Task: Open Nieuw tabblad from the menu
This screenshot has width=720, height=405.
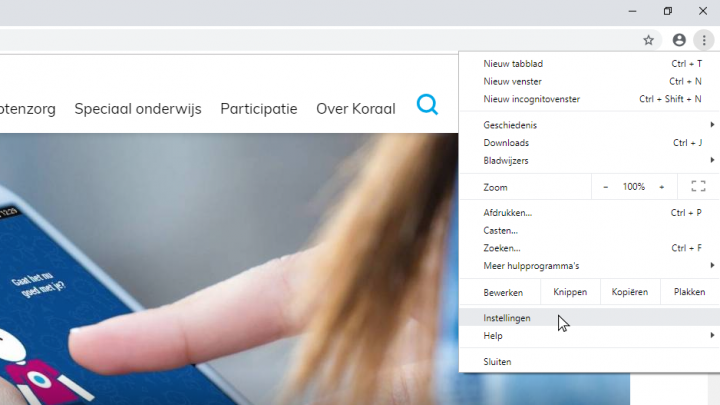Action: pos(590,64)
